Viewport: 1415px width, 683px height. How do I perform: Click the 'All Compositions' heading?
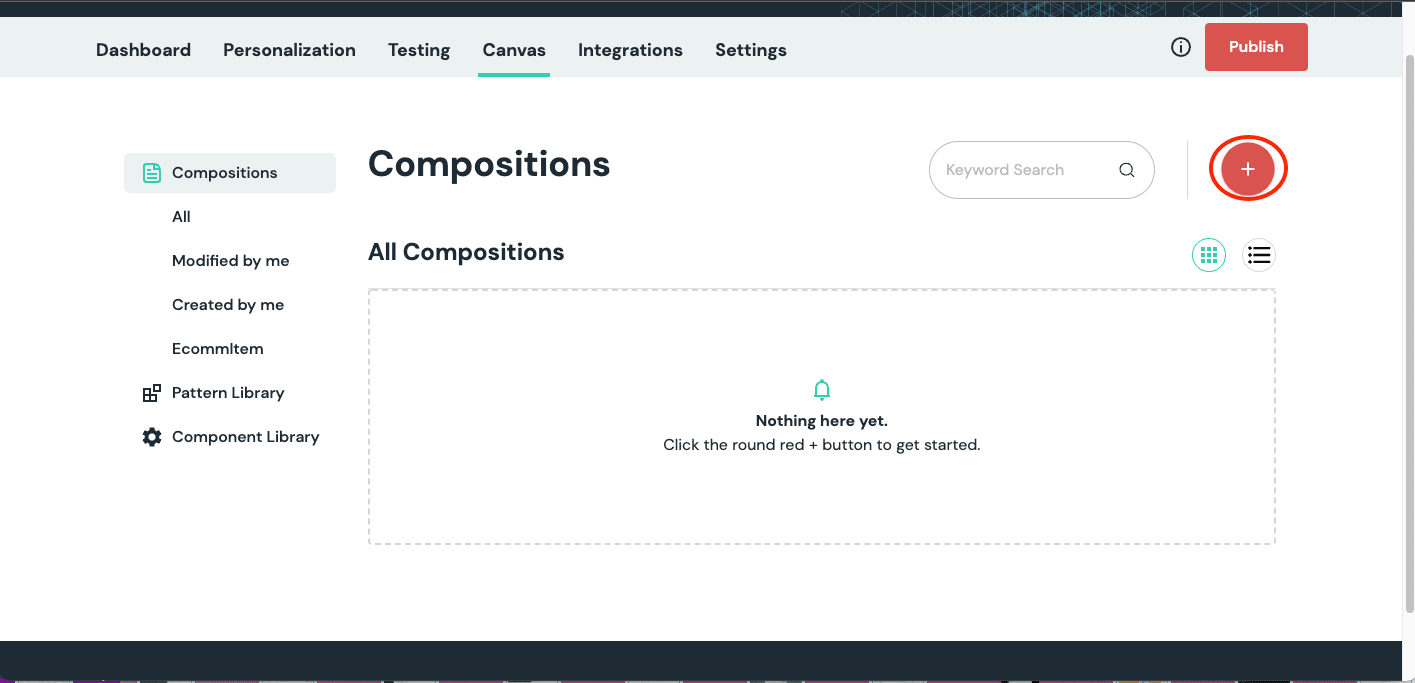point(466,252)
